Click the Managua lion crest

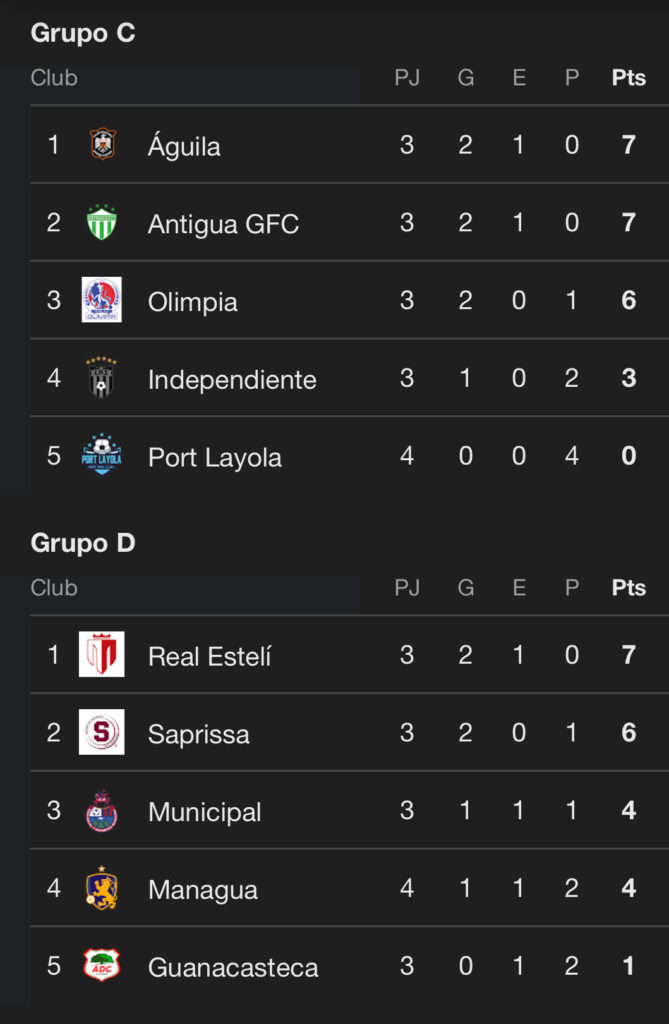click(x=102, y=889)
